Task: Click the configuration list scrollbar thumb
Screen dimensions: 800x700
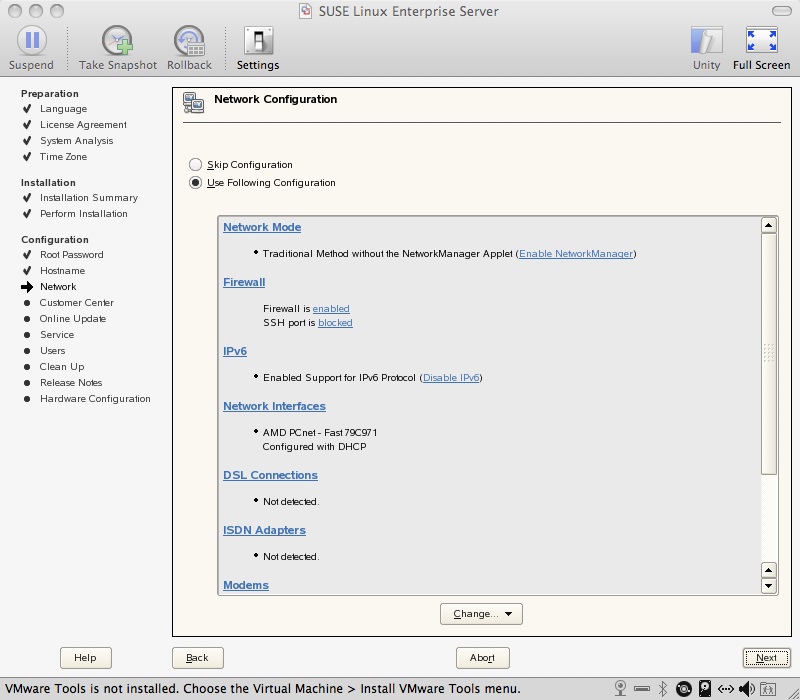Action: [x=768, y=353]
